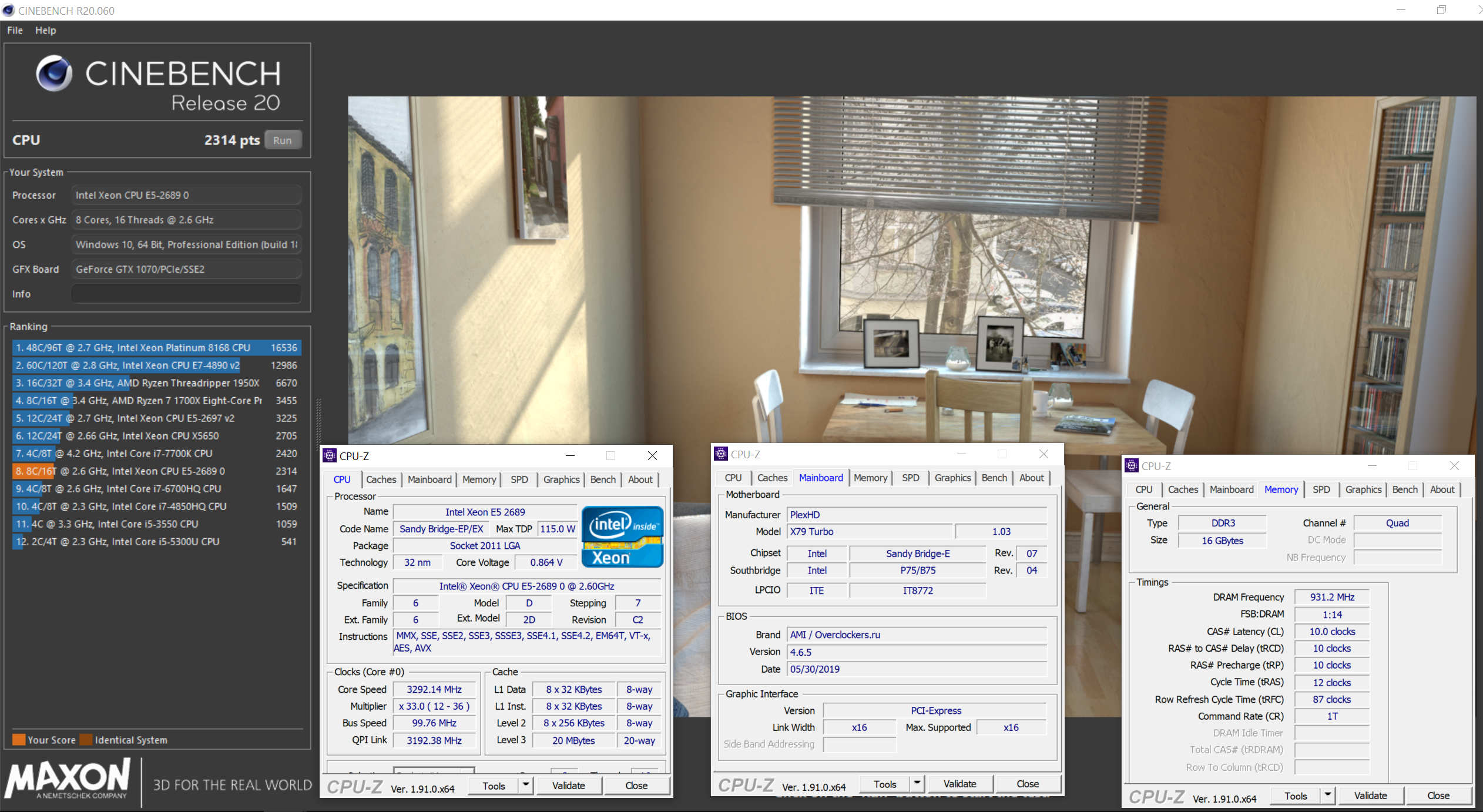Close the CPU-Z Mainboard window with X
1483x812 pixels.
click(1044, 454)
